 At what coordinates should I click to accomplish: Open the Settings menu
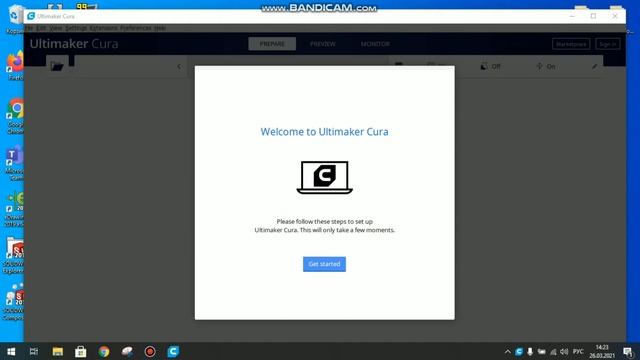76,28
